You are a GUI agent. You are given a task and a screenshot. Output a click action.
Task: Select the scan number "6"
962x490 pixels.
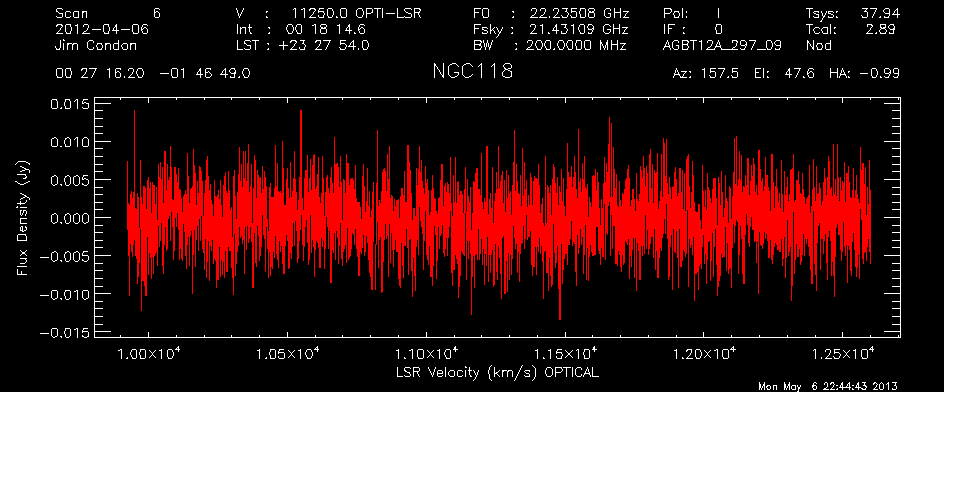157,13
